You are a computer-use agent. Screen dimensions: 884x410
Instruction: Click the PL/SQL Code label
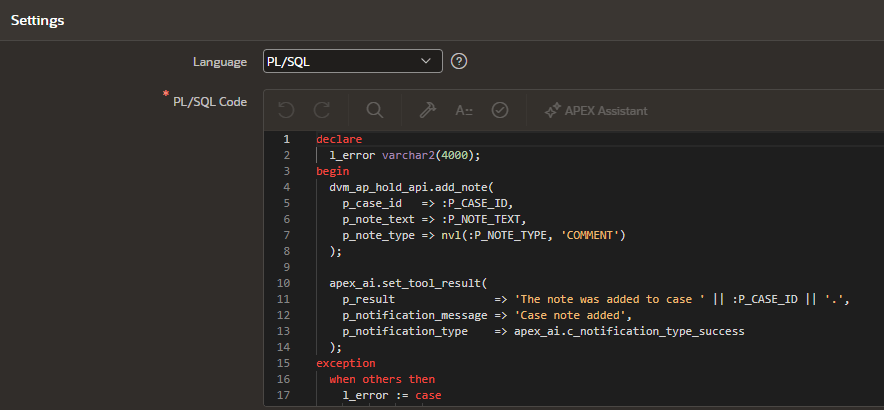[x=210, y=102]
